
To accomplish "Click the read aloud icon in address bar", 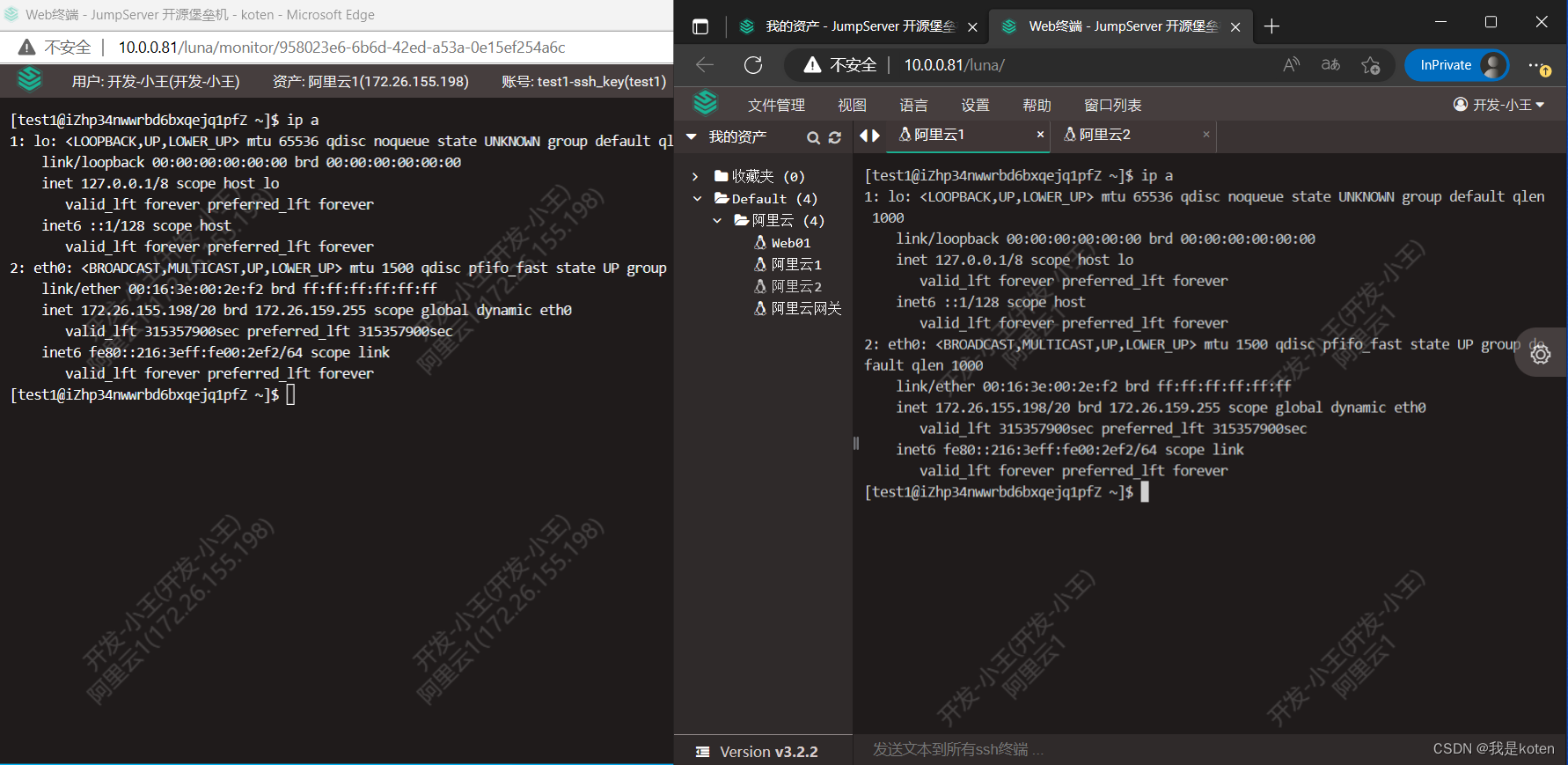I will click(1292, 64).
